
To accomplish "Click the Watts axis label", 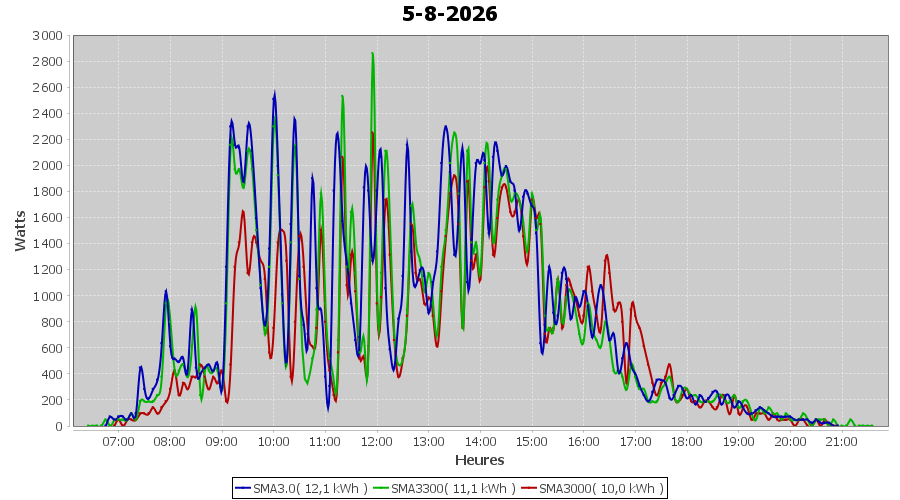I will (21, 231).
